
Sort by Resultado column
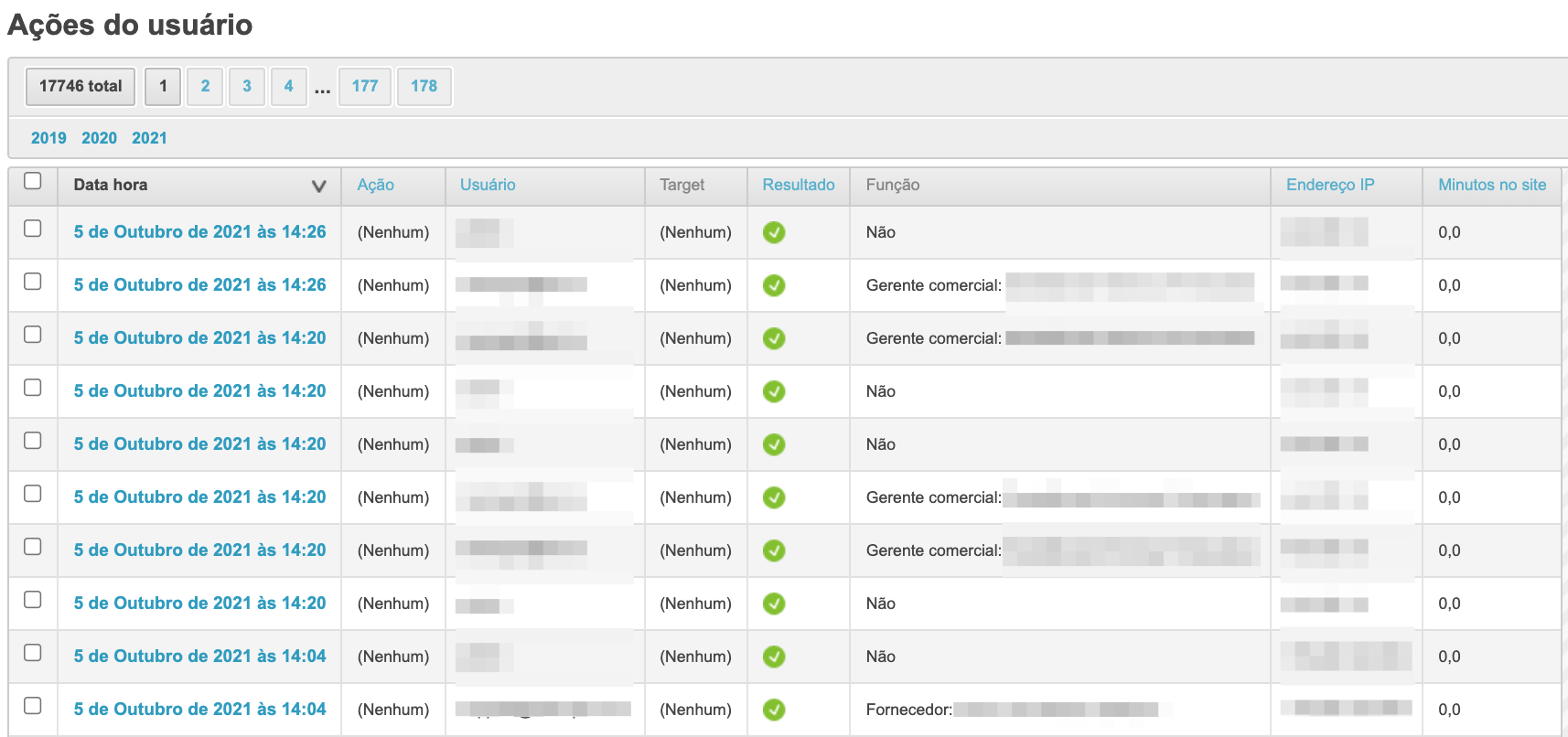[798, 185]
